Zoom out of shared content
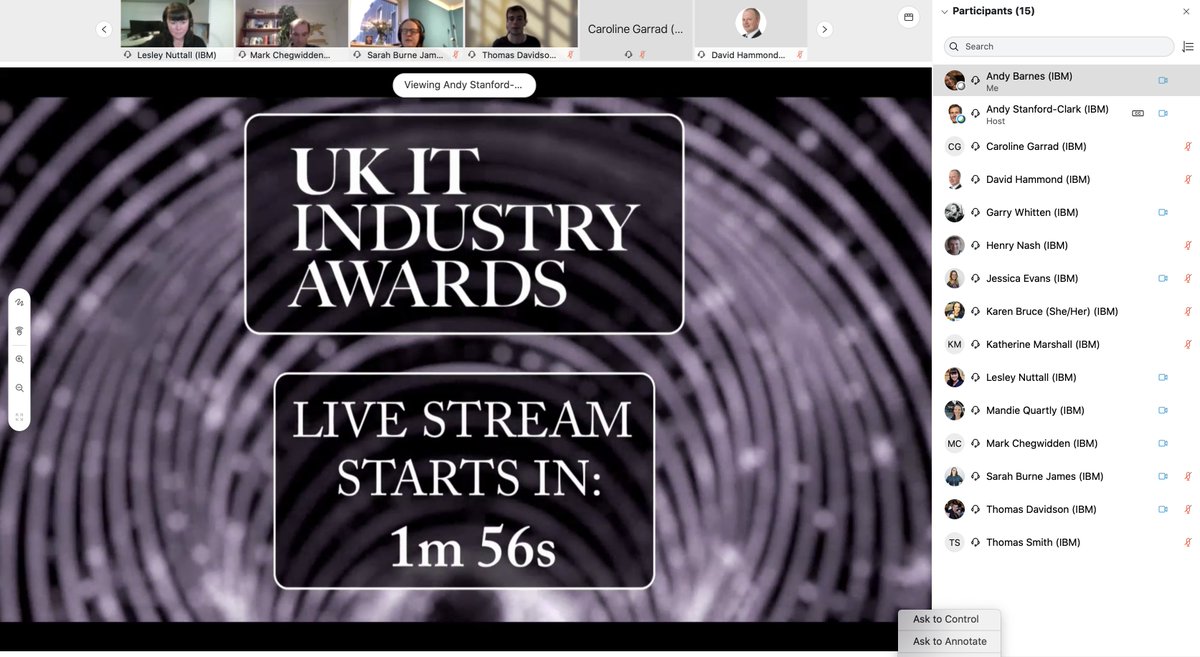The image size is (1200, 657). [x=19, y=388]
